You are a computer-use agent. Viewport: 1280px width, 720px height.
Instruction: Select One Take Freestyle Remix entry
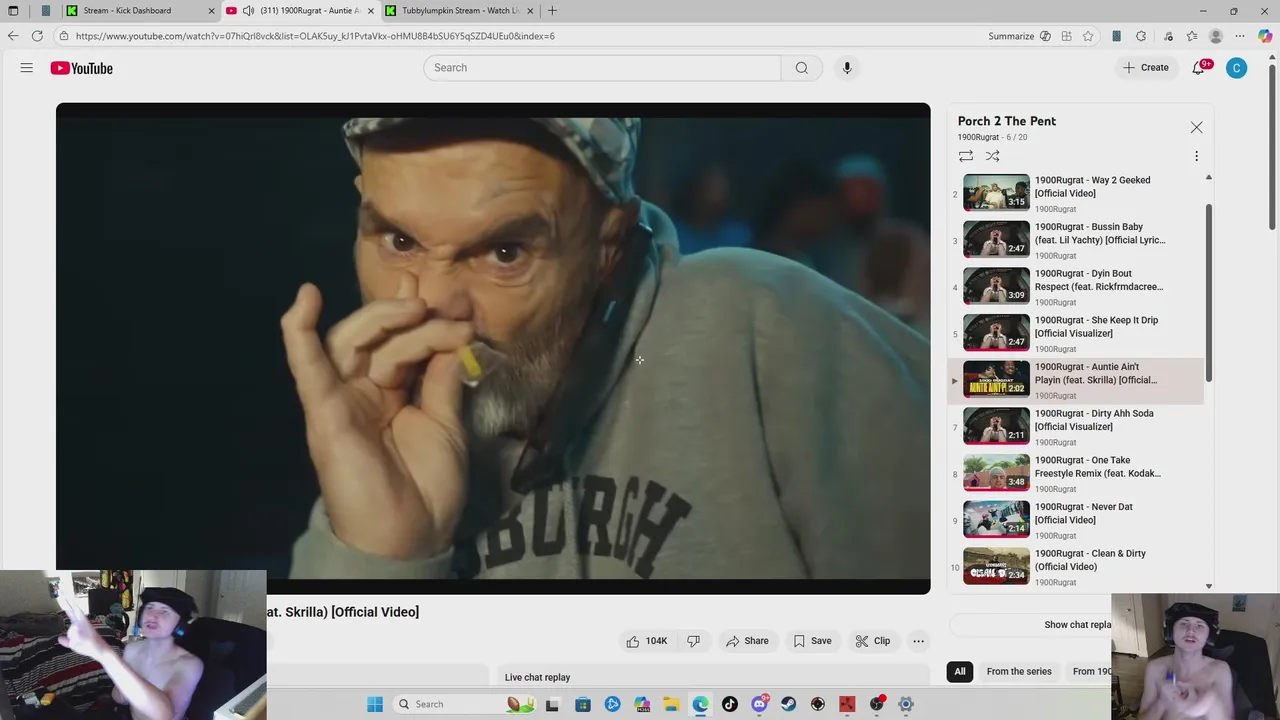[1076, 474]
